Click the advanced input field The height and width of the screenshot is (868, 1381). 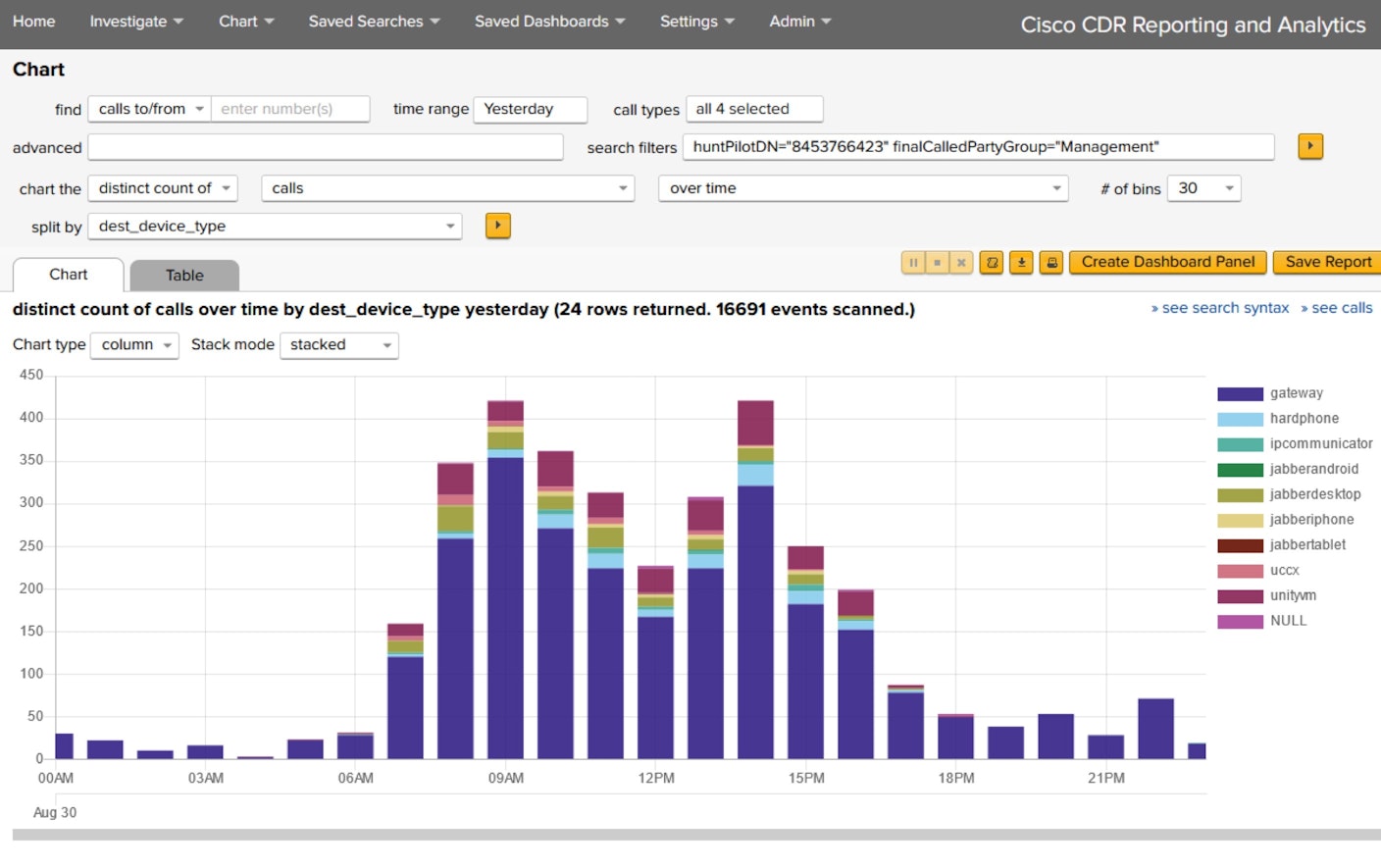[x=325, y=148]
